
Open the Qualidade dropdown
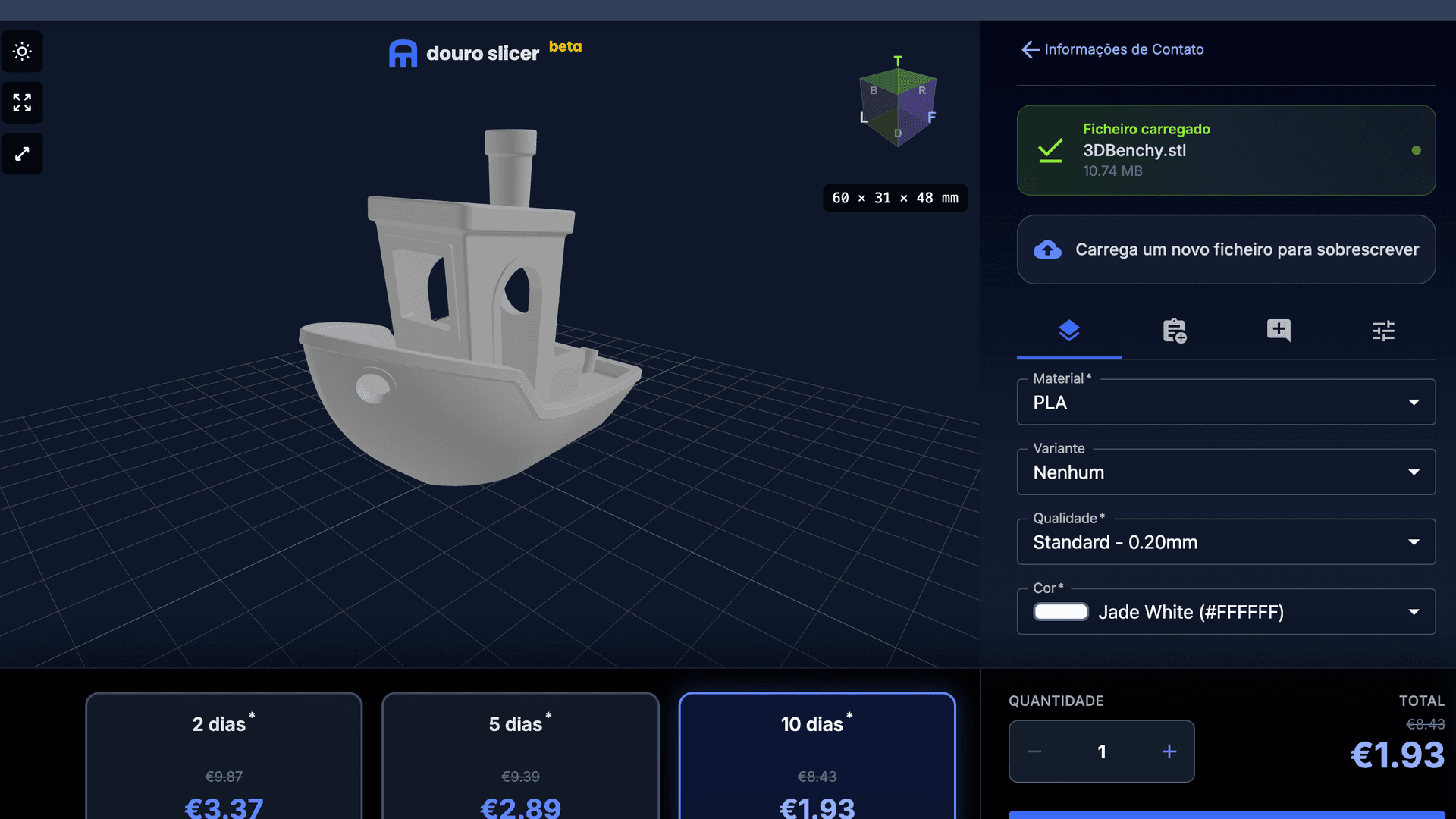(x=1225, y=542)
